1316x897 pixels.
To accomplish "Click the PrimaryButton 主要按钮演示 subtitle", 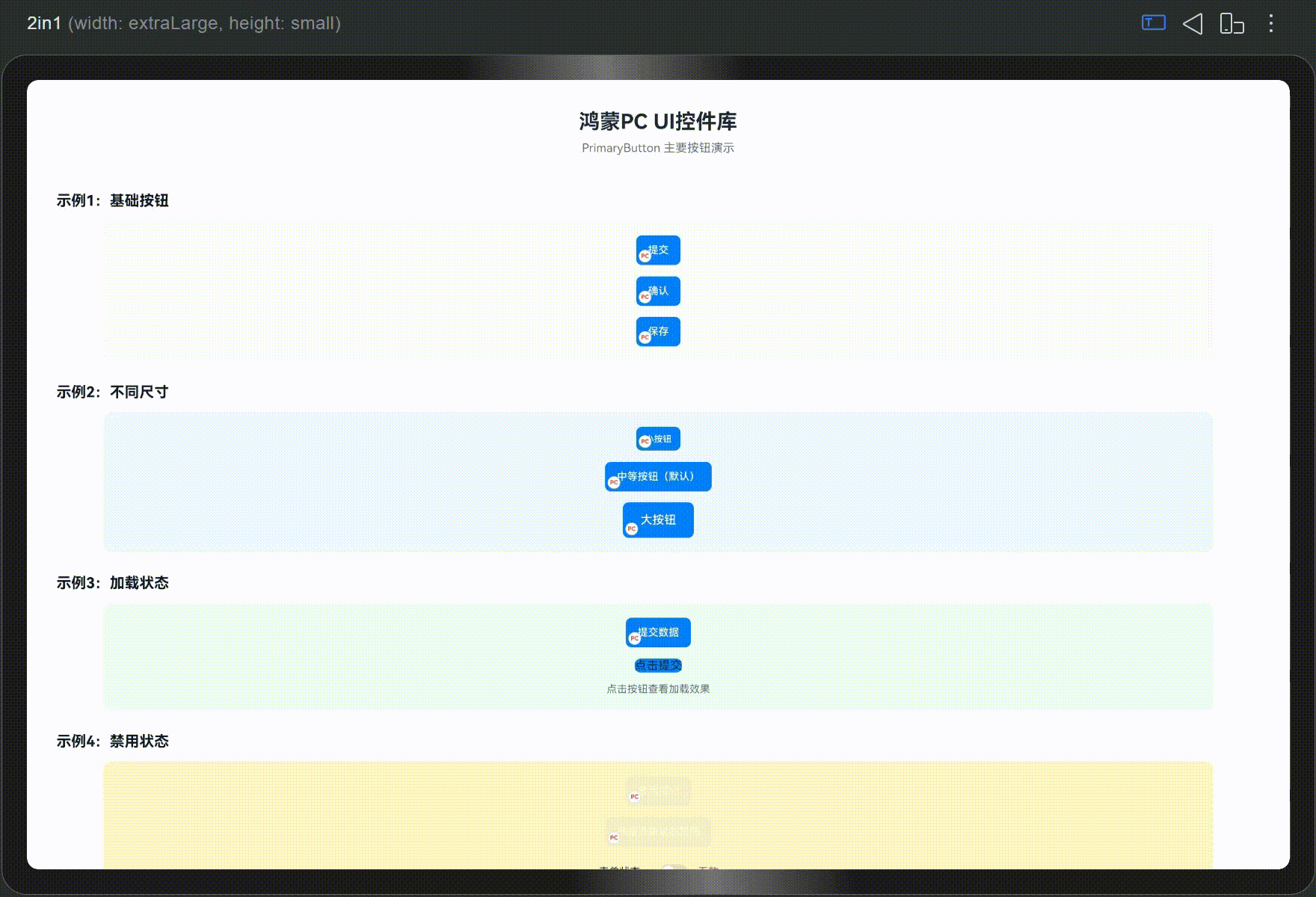I will click(x=658, y=148).
